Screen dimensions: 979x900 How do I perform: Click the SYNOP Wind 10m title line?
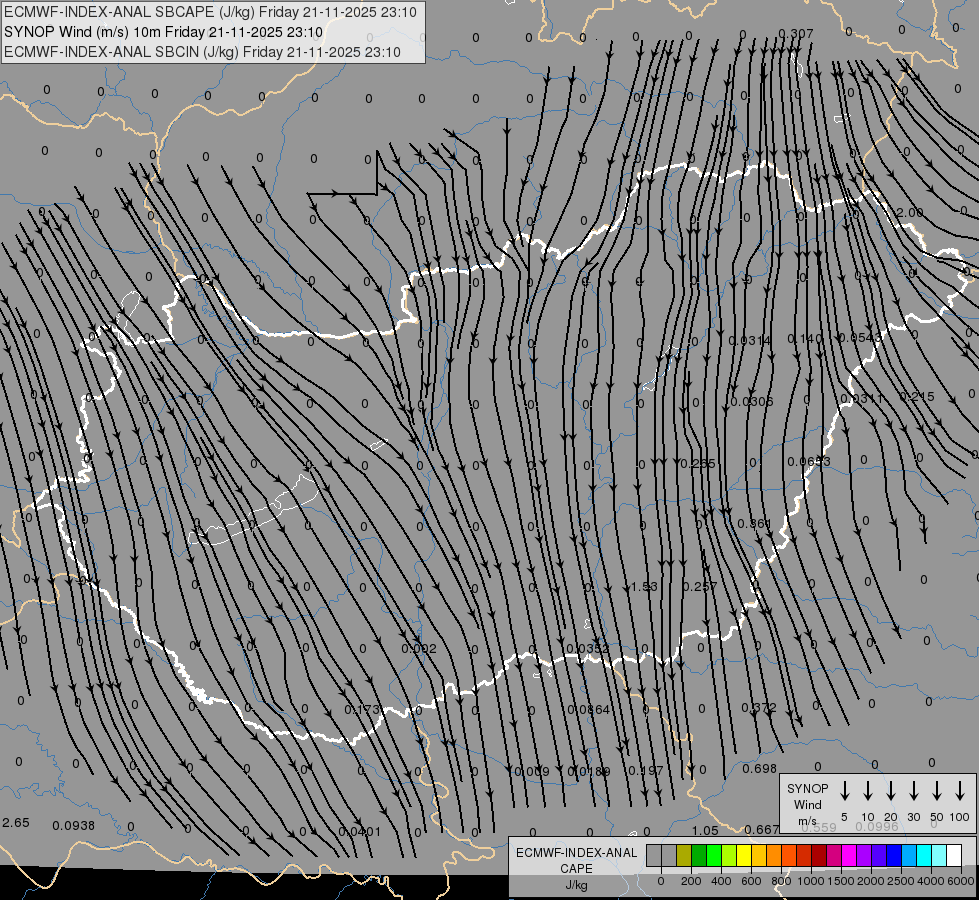tap(164, 32)
